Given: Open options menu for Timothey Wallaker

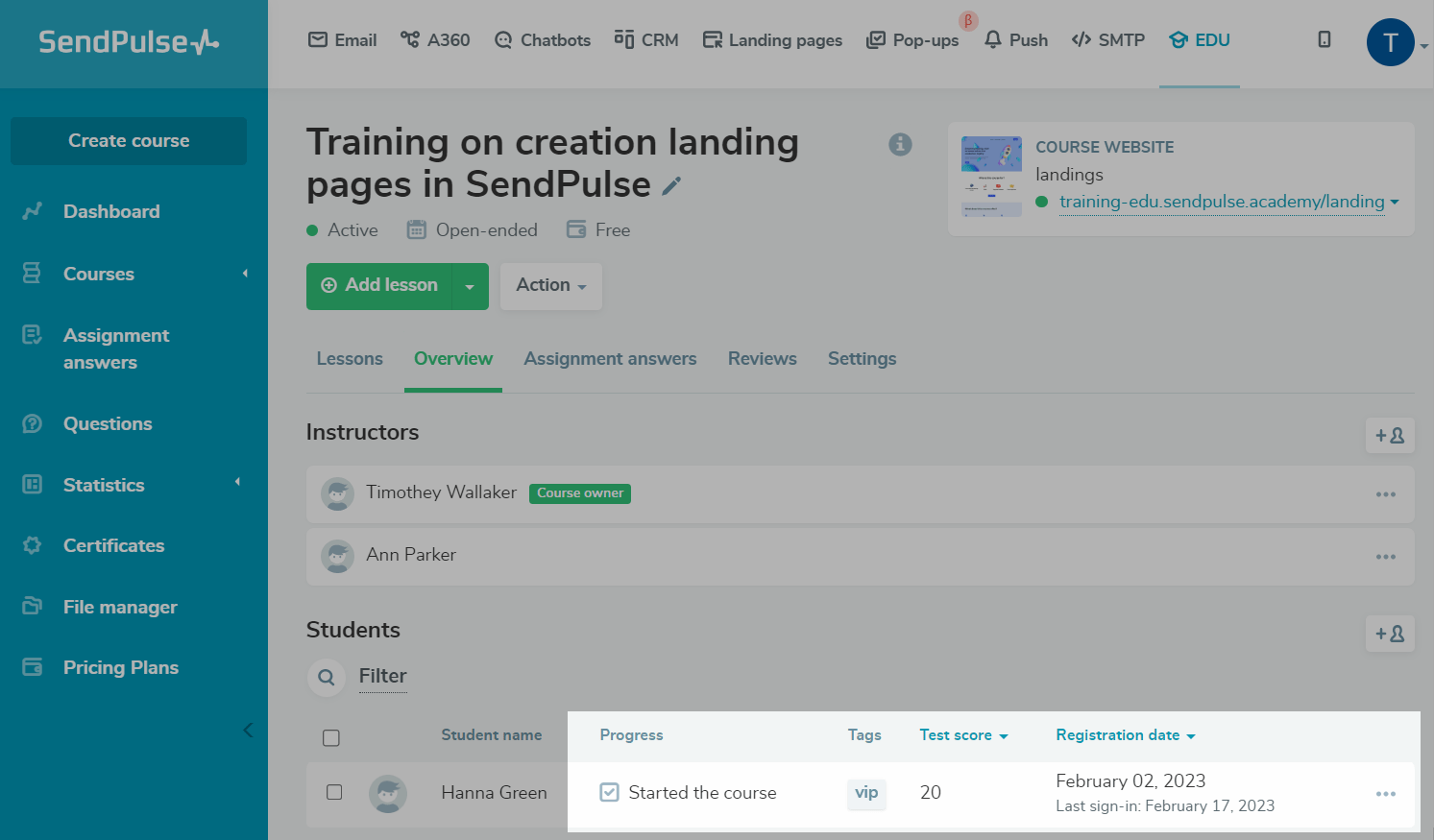Looking at the screenshot, I should tap(1385, 494).
